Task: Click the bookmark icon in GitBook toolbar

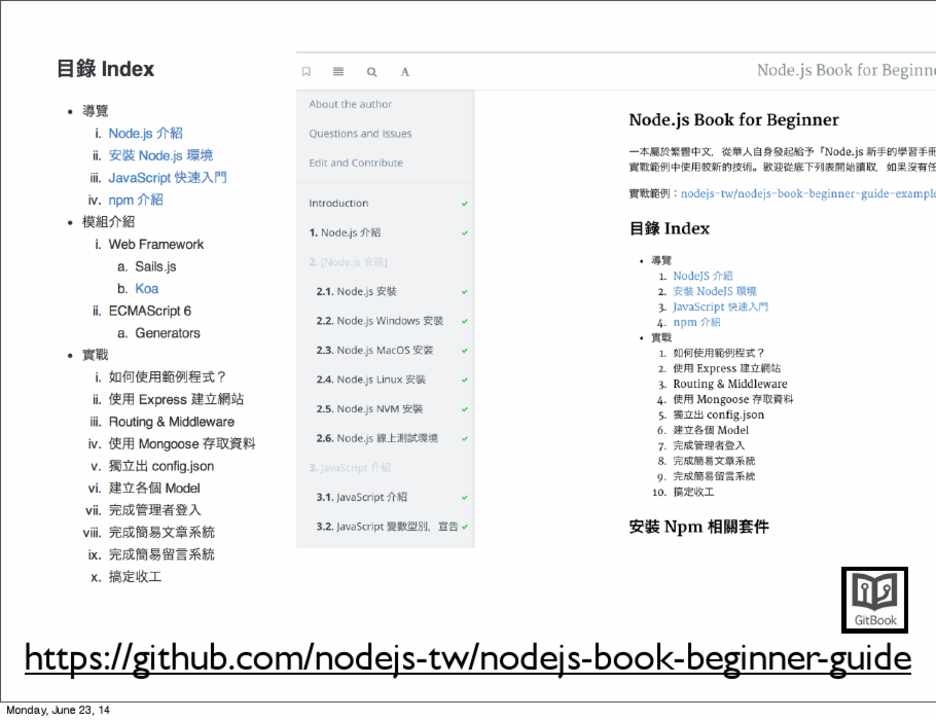Action: 306,72
